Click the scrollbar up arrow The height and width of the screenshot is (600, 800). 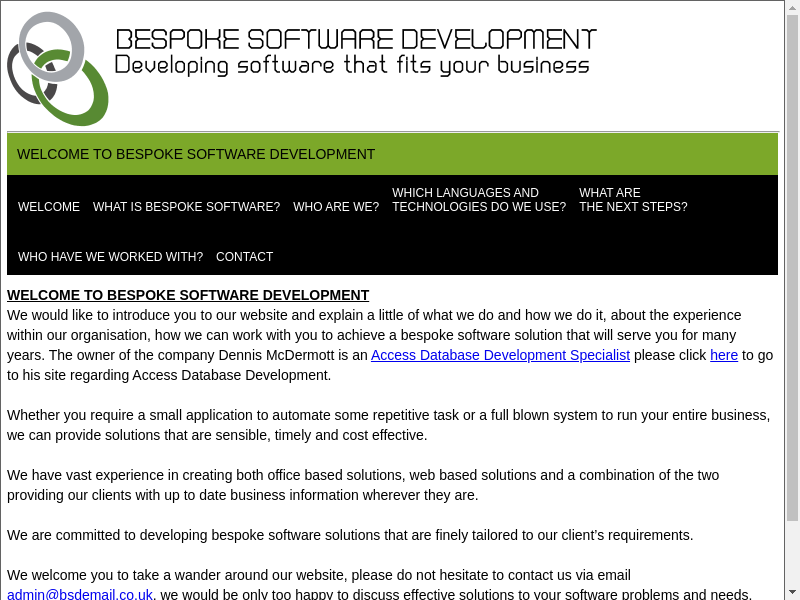792,8
